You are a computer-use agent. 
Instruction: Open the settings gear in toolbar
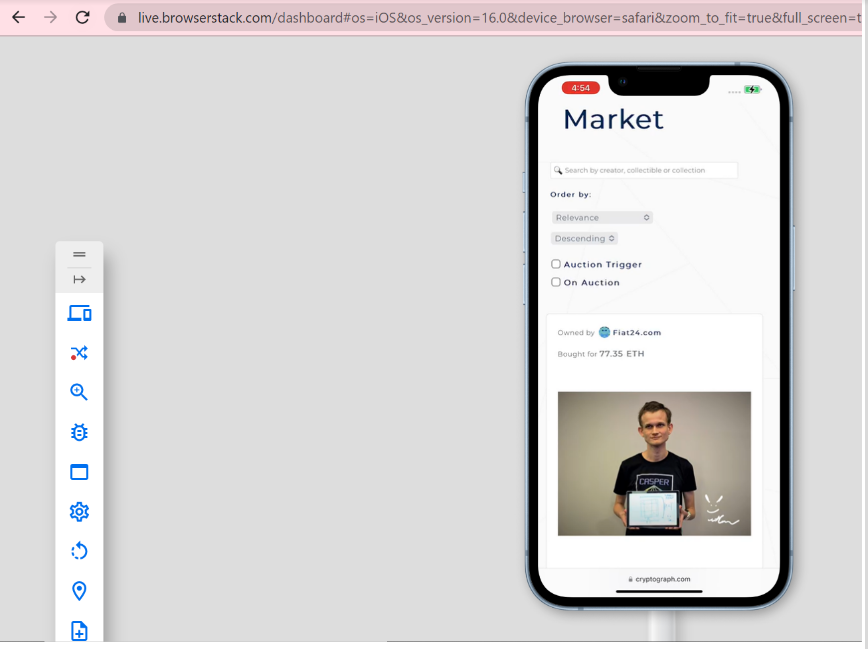tap(79, 512)
